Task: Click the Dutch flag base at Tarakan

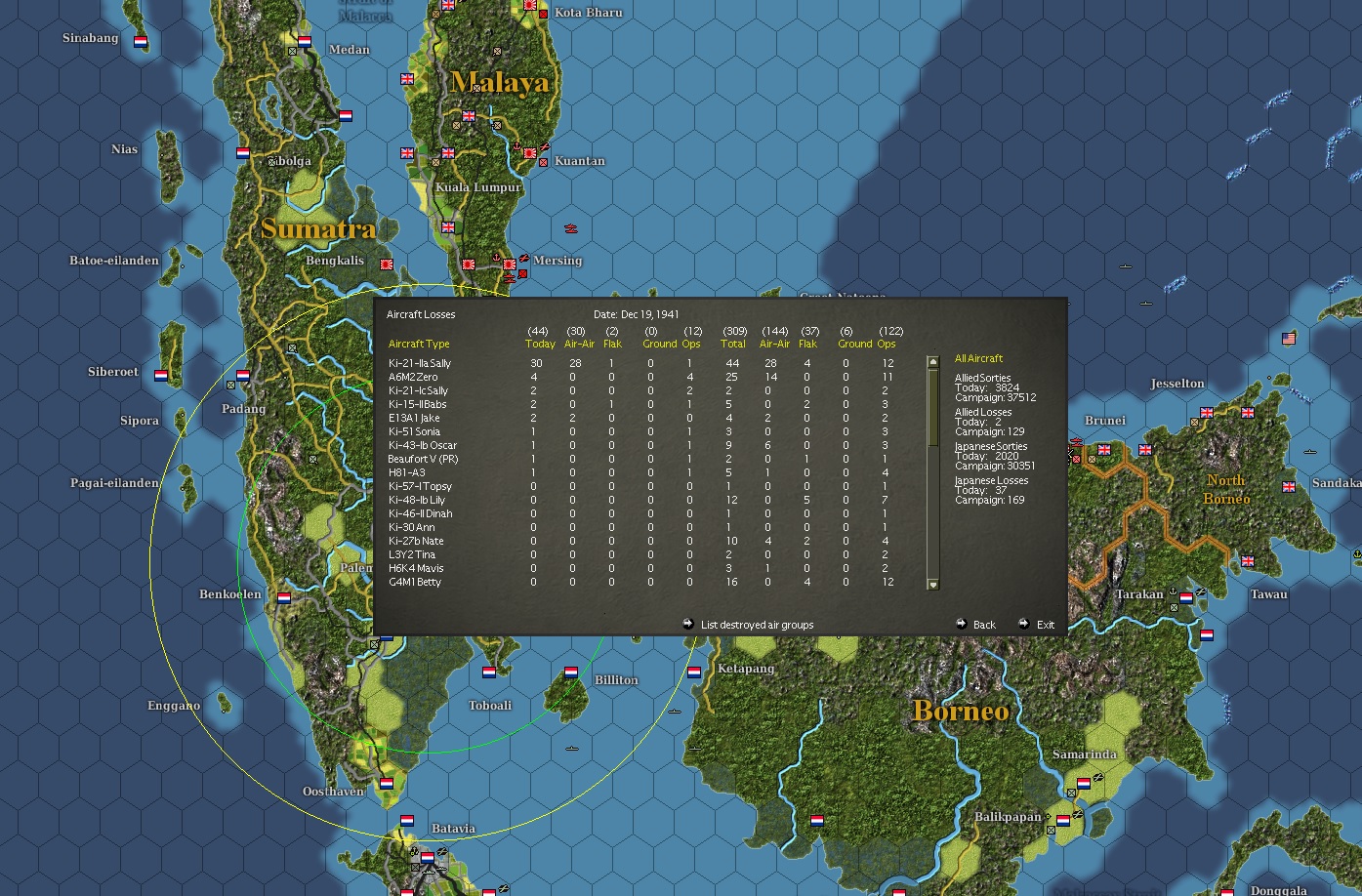Action: click(x=1186, y=597)
